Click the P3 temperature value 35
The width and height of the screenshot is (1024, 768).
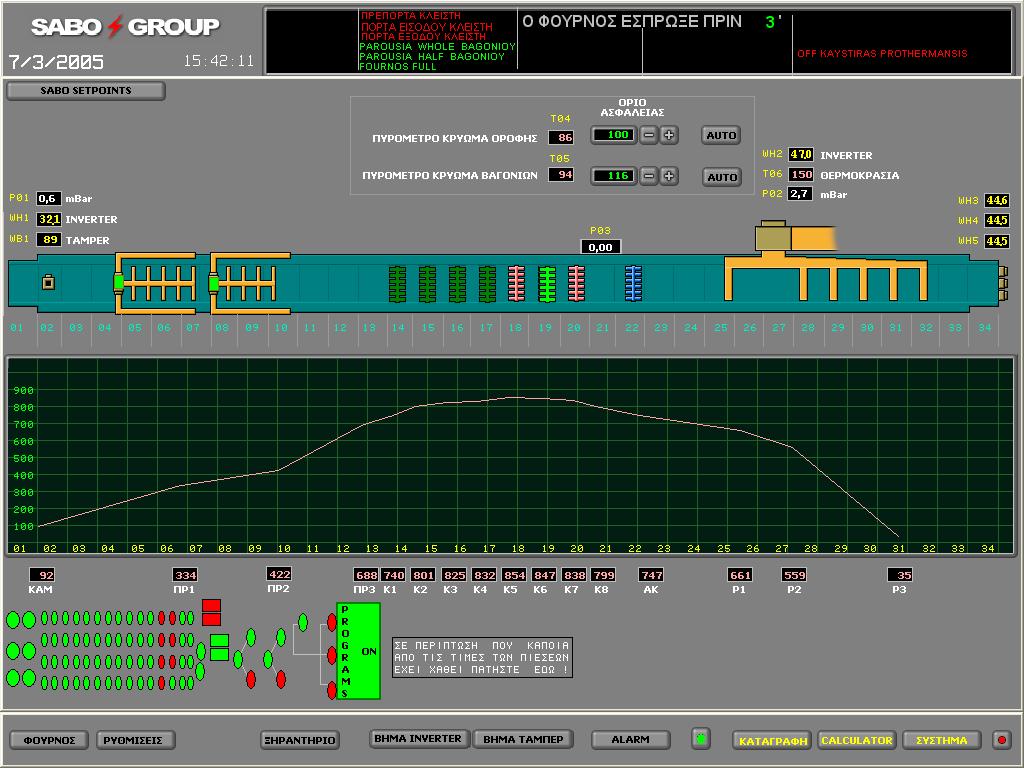900,575
